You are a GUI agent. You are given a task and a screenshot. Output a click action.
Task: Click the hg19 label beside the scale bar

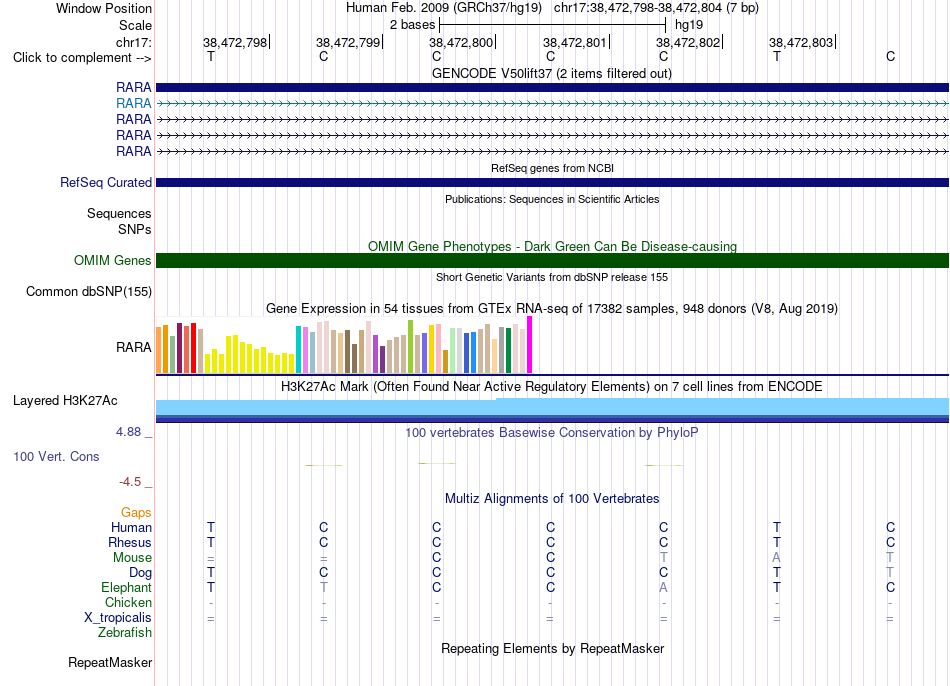tap(689, 25)
